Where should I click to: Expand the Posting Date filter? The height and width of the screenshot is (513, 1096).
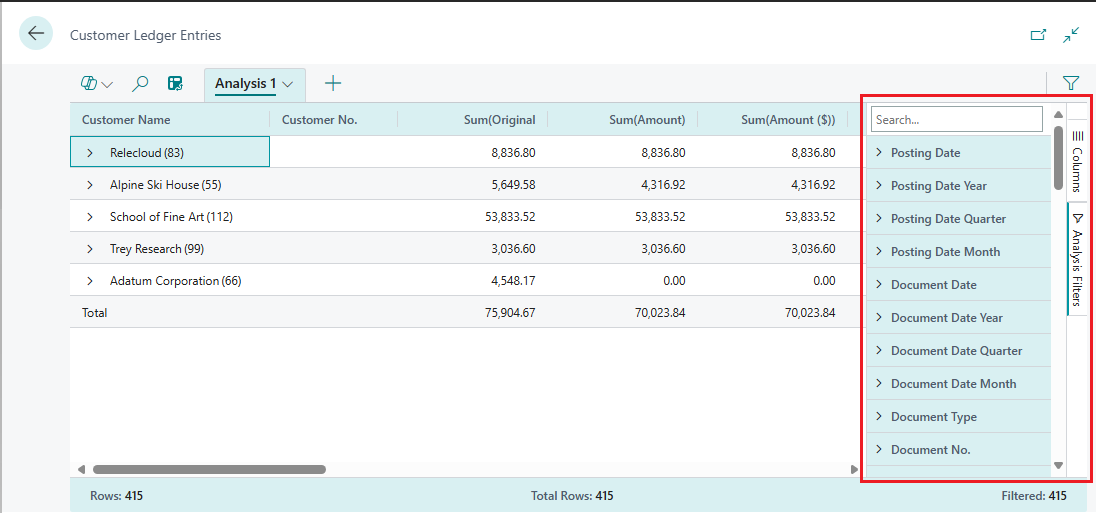coord(879,153)
